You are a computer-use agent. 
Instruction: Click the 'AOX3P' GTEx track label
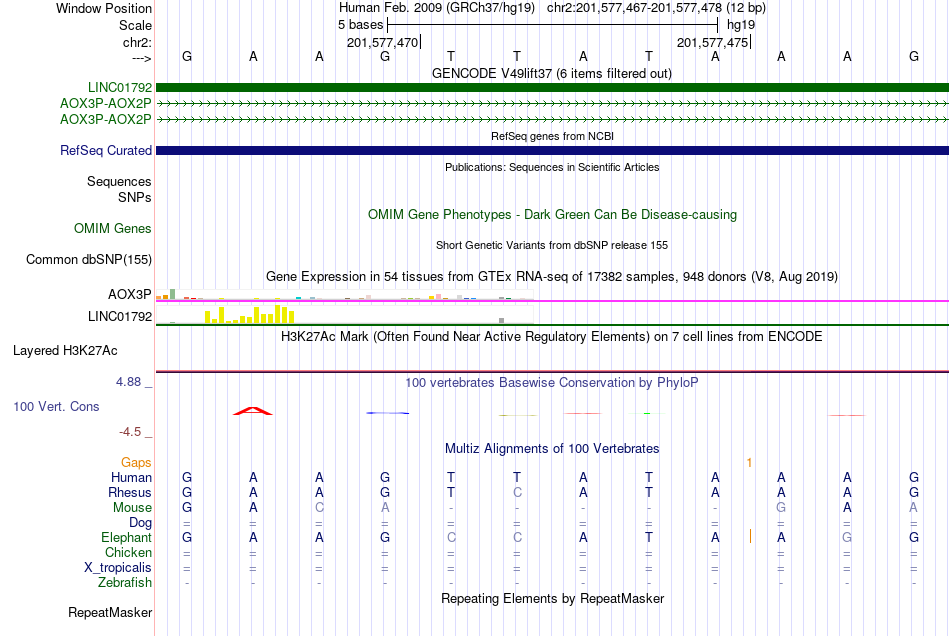point(130,294)
